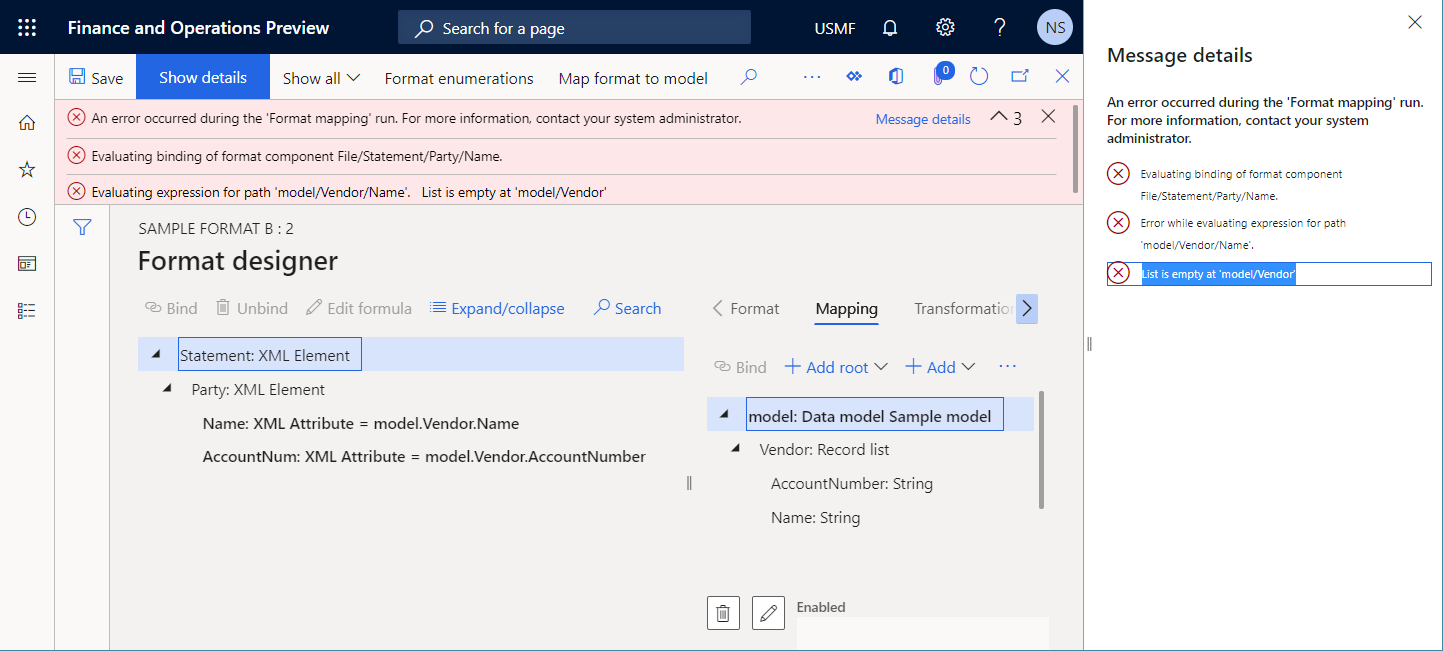This screenshot has width=1443, height=651.
Task: Open Map format to model
Action: click(x=633, y=78)
